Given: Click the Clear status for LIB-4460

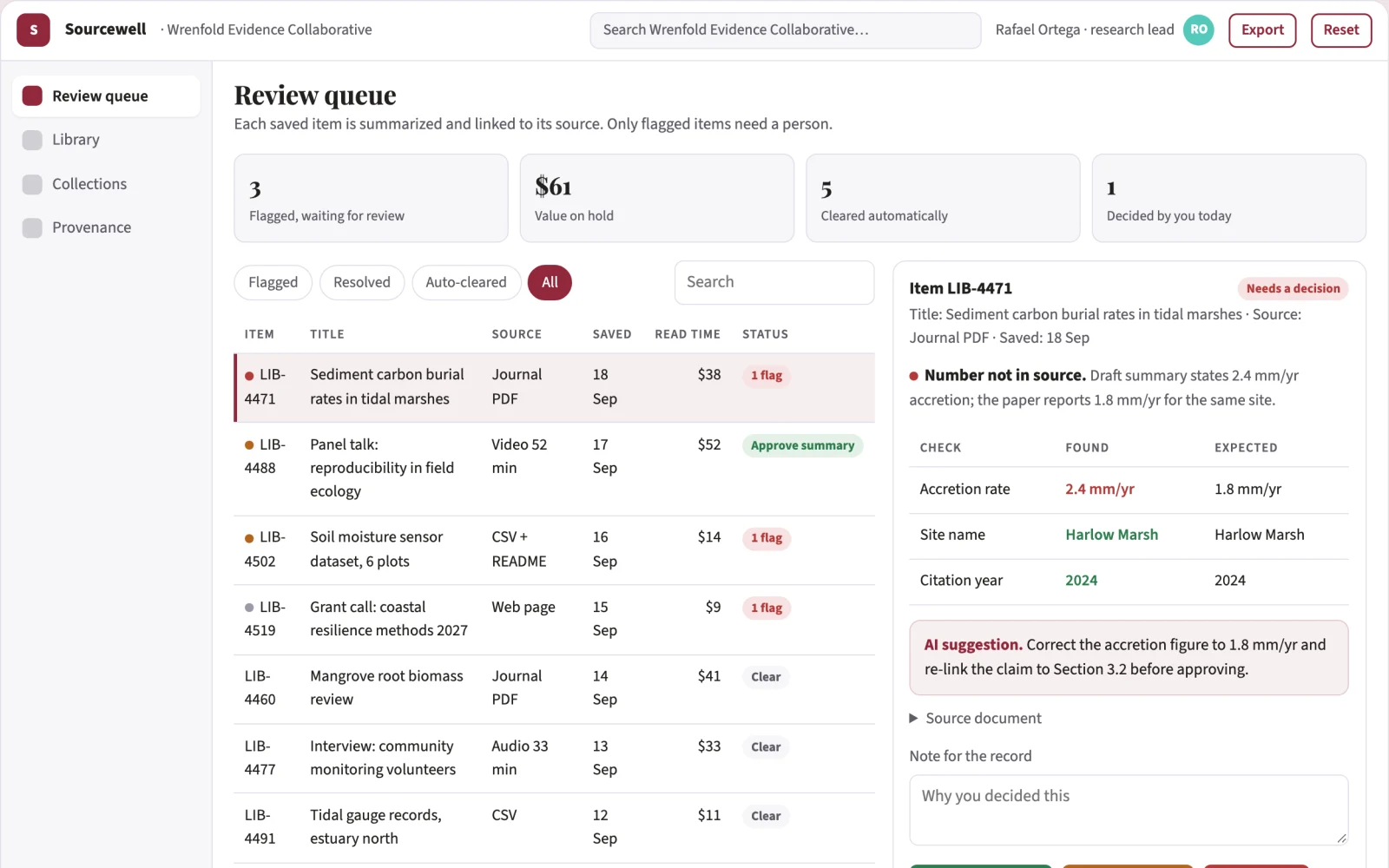Looking at the screenshot, I should coord(766,677).
